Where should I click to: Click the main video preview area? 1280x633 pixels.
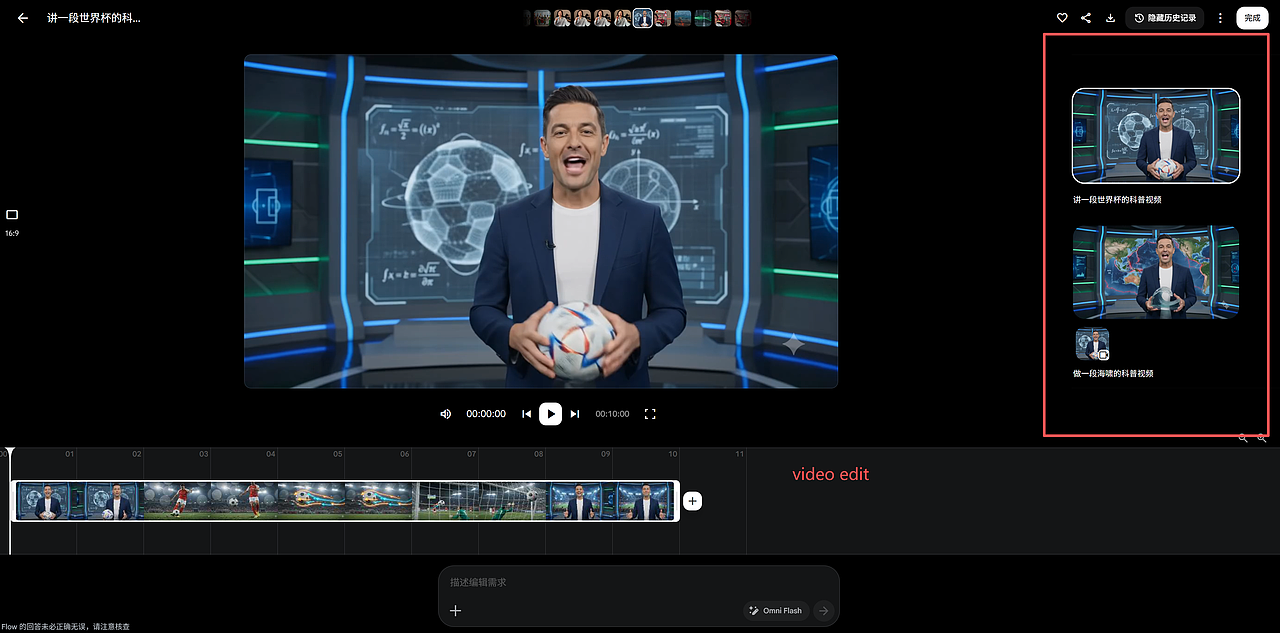coord(541,221)
